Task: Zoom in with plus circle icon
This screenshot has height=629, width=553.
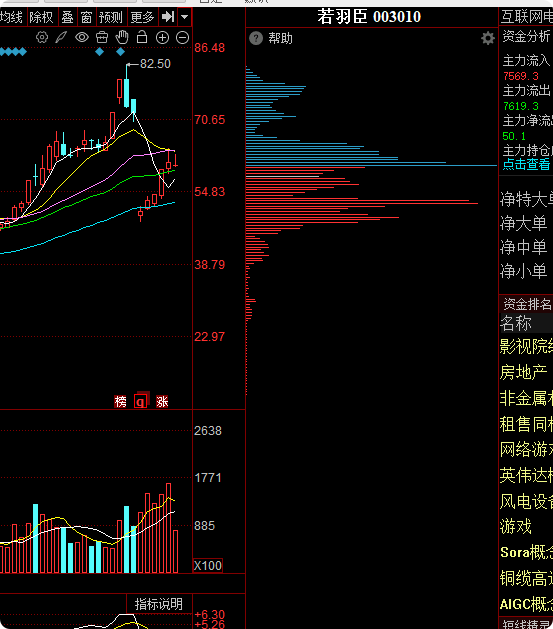Action: 162,38
